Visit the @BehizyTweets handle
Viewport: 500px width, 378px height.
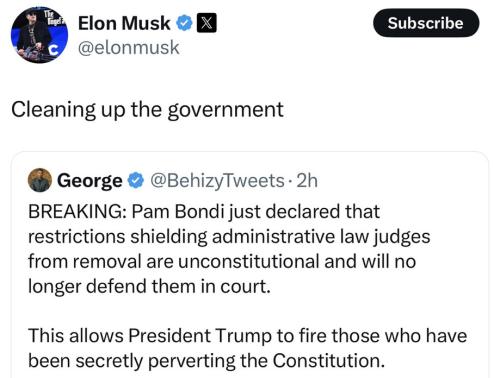(x=217, y=181)
